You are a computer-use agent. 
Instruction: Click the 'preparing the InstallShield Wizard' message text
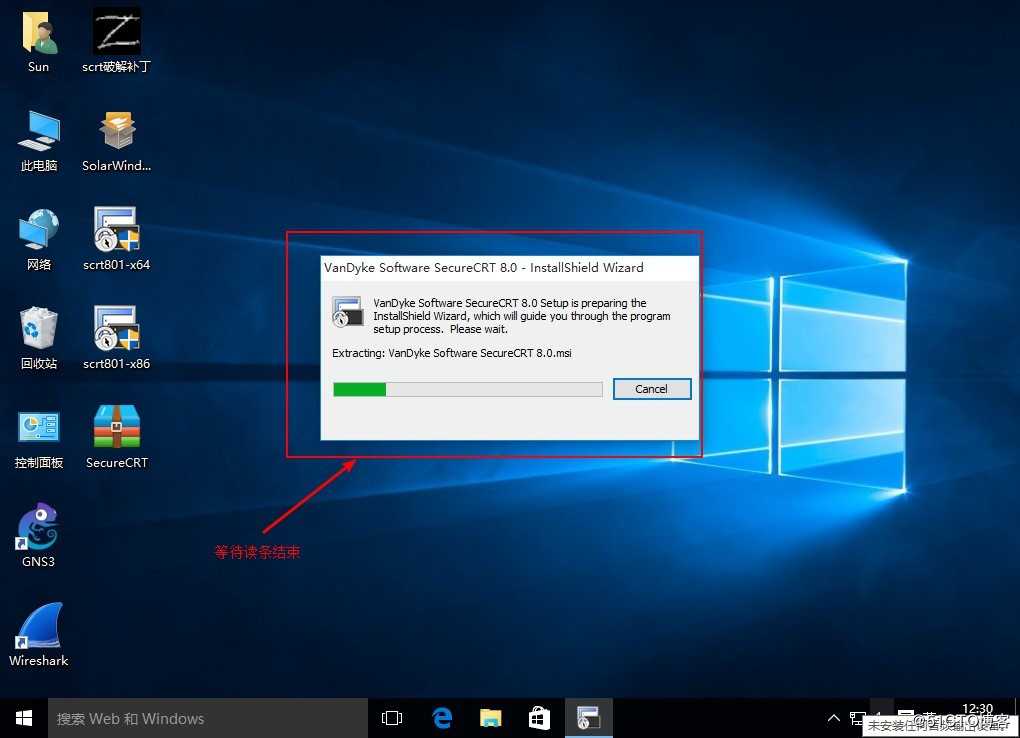(x=522, y=316)
